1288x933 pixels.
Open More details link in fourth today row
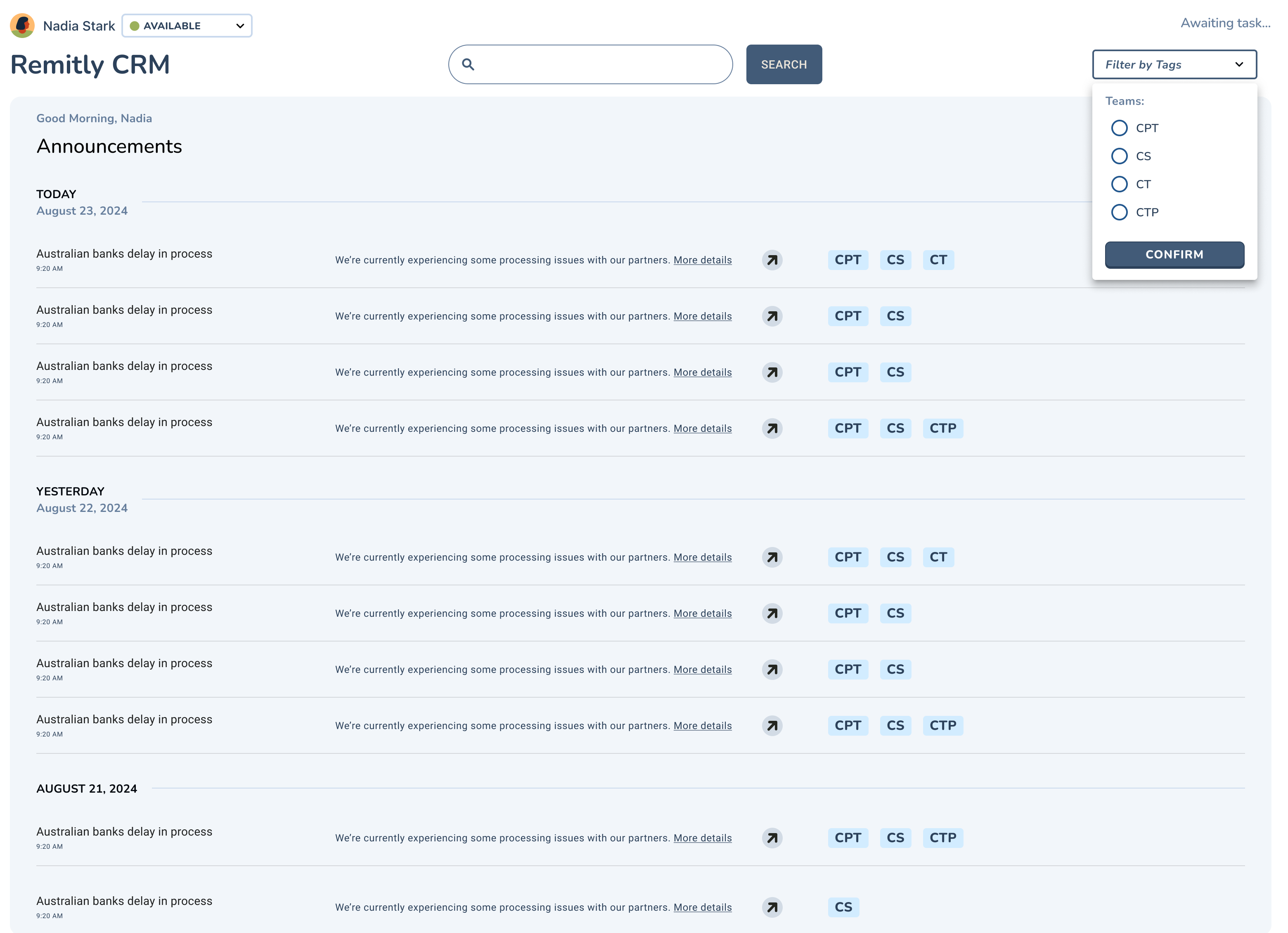tap(703, 429)
